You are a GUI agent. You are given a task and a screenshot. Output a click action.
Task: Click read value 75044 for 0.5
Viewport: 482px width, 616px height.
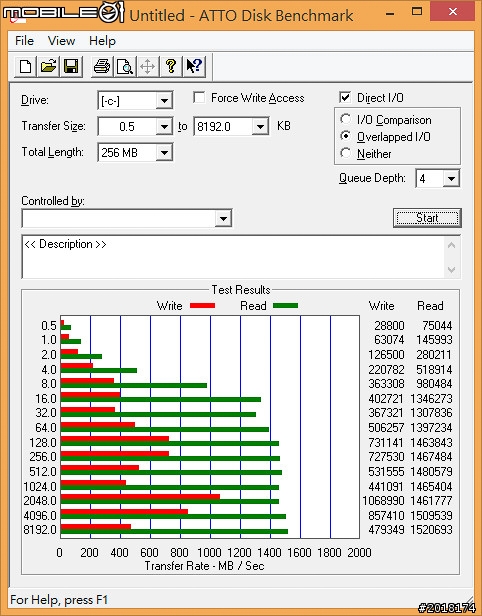[437, 326]
